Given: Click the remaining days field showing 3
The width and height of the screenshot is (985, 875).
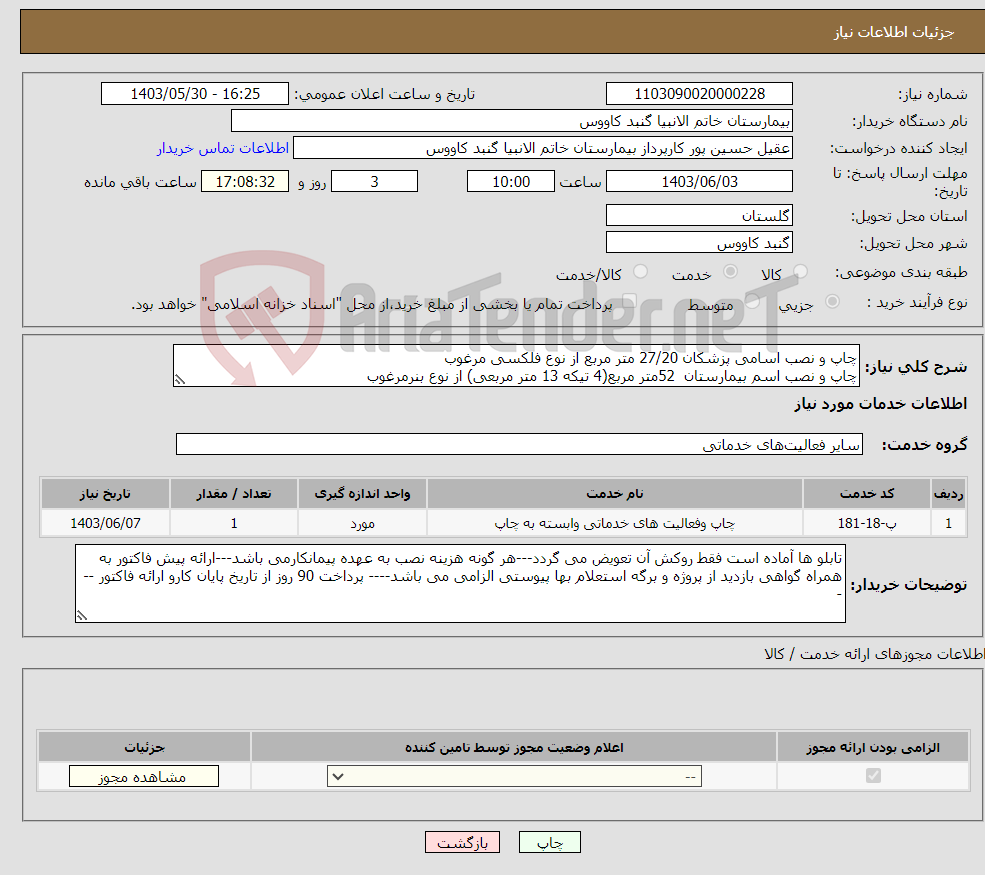Looking at the screenshot, I should tap(374, 182).
